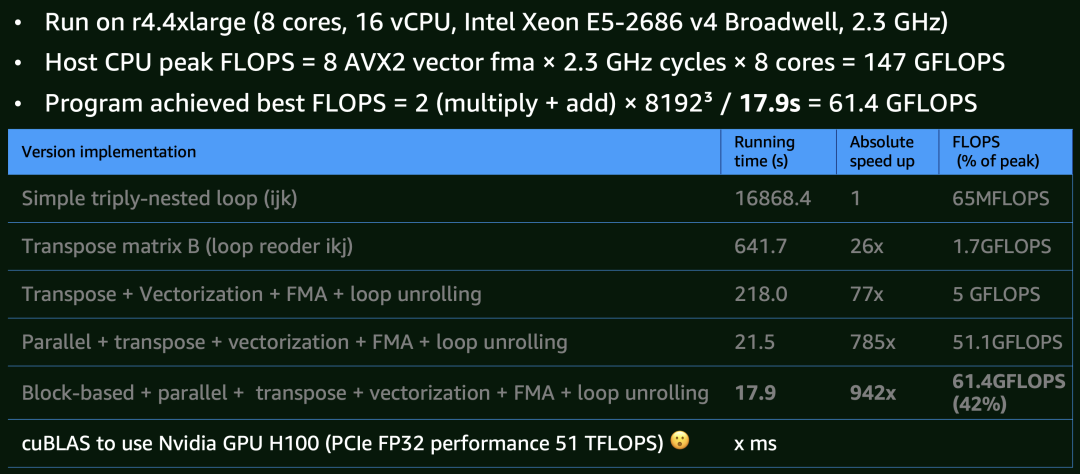Click the 641.7 running time value
The width and height of the screenshot is (1080, 474).
761,247
